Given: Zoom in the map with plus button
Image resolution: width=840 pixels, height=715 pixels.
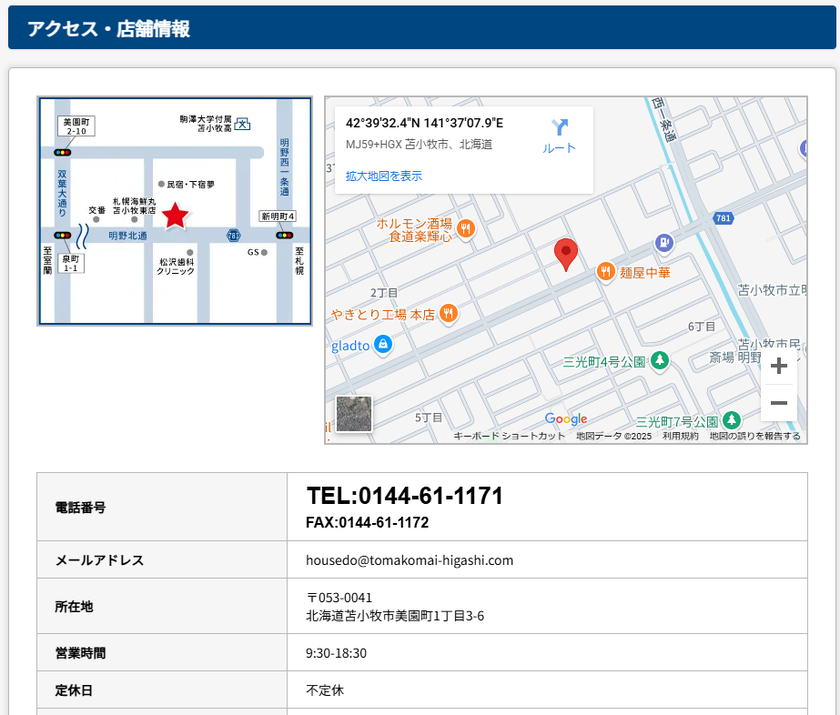Looking at the screenshot, I should coord(779,367).
